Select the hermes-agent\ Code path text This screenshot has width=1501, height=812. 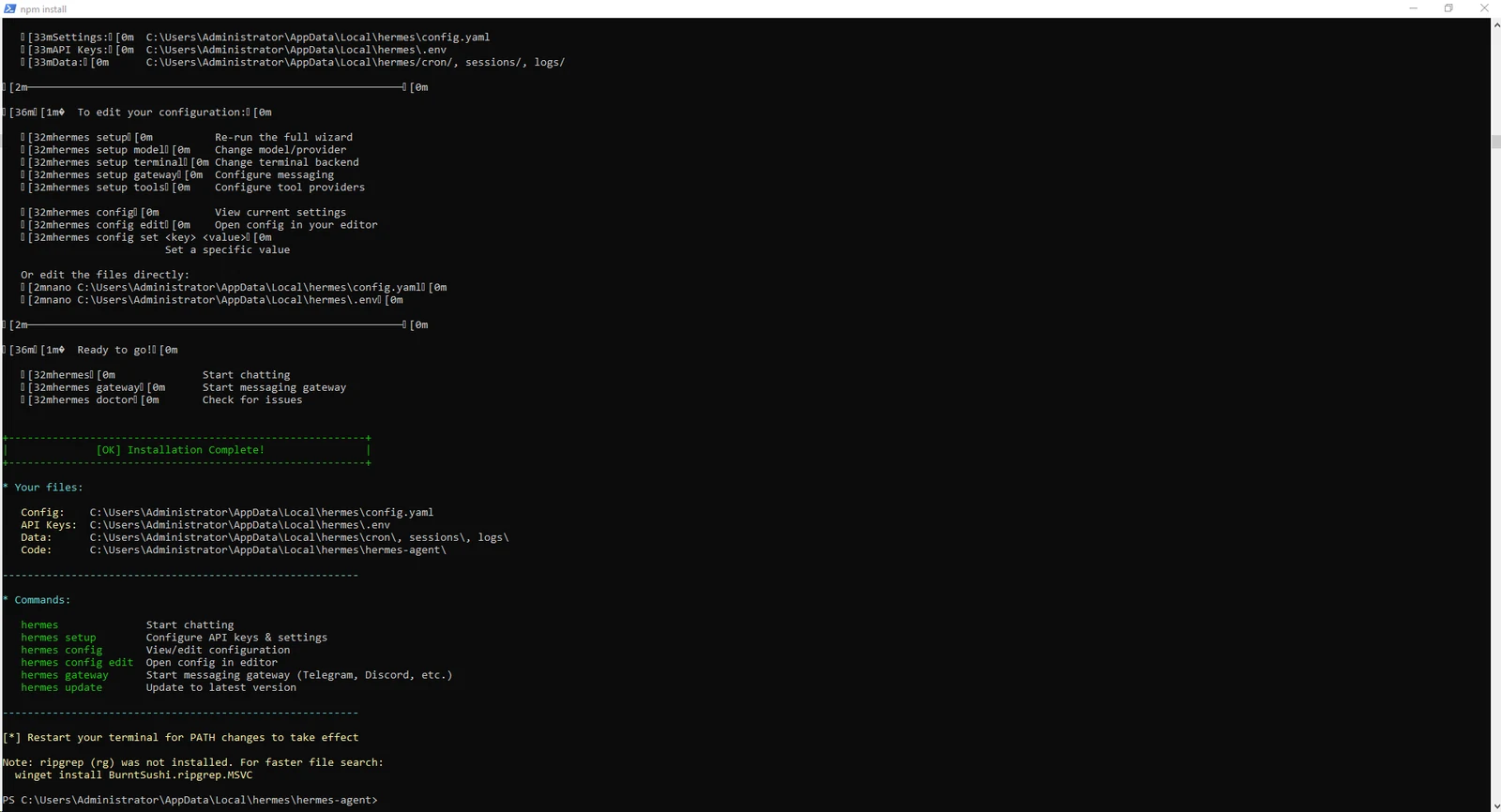pos(268,550)
